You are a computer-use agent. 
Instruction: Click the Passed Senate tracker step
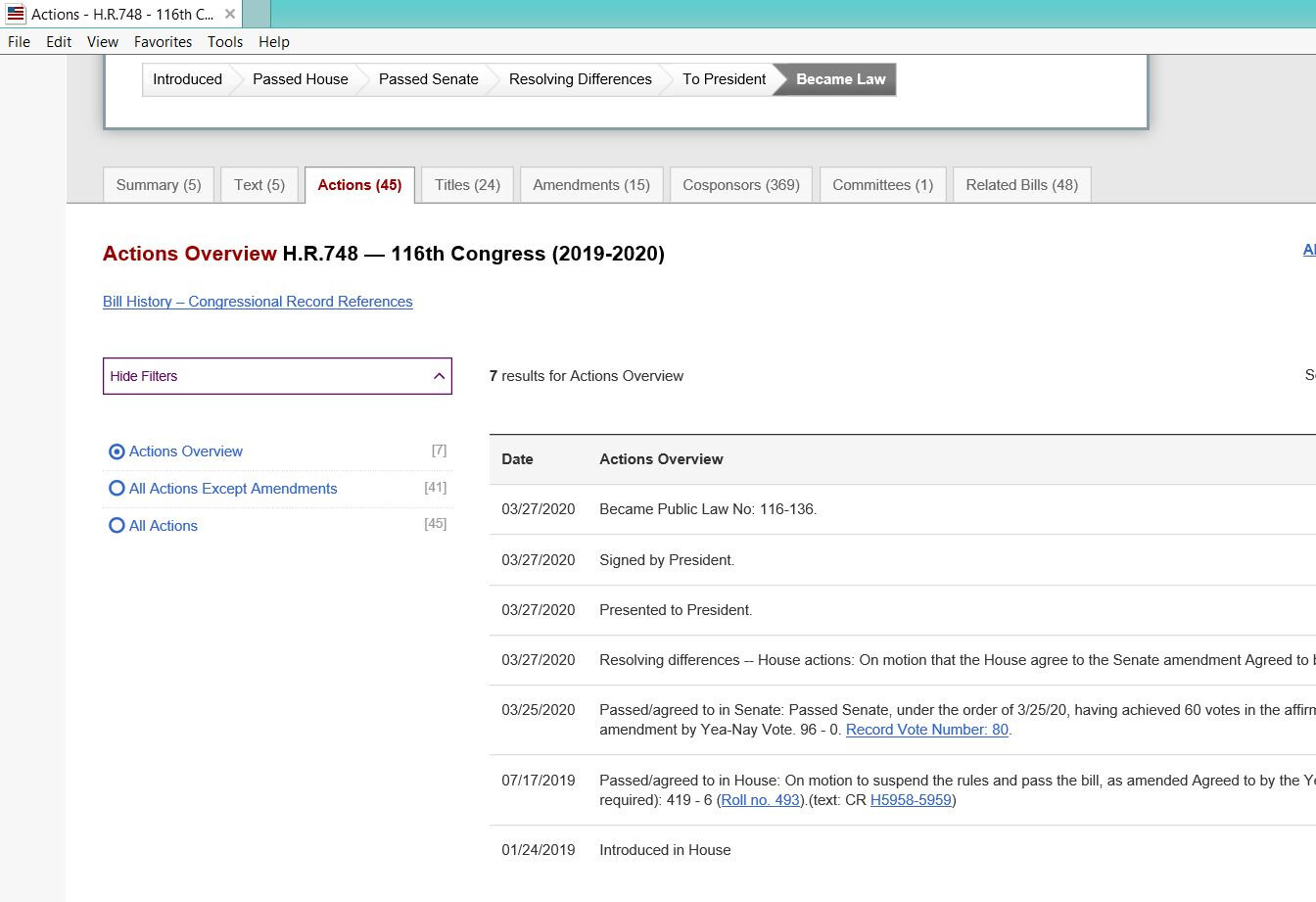[428, 79]
